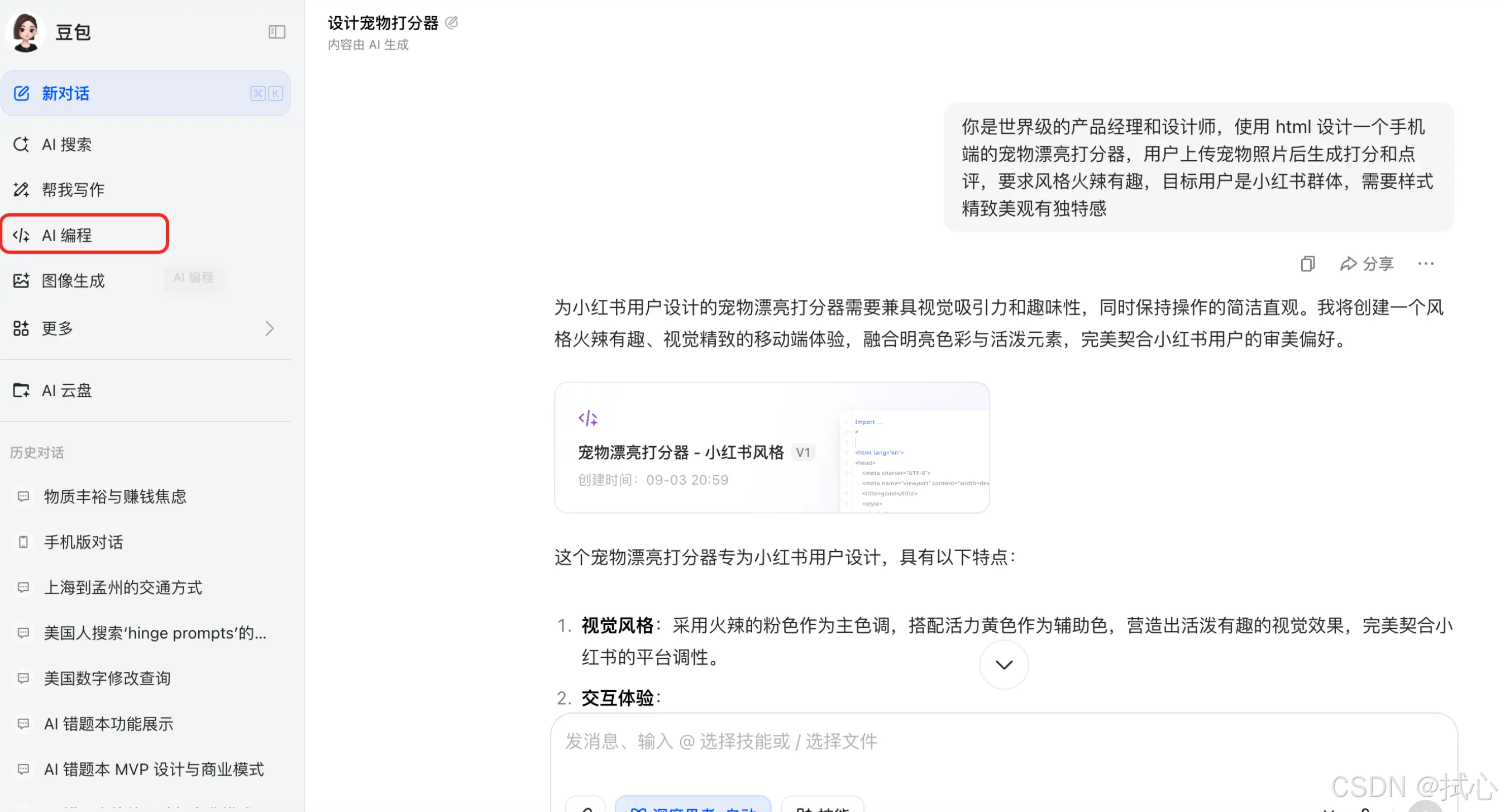Screen dimensions: 1500x812
Task: Open the 图像生成 image generator
Action: coord(74,280)
